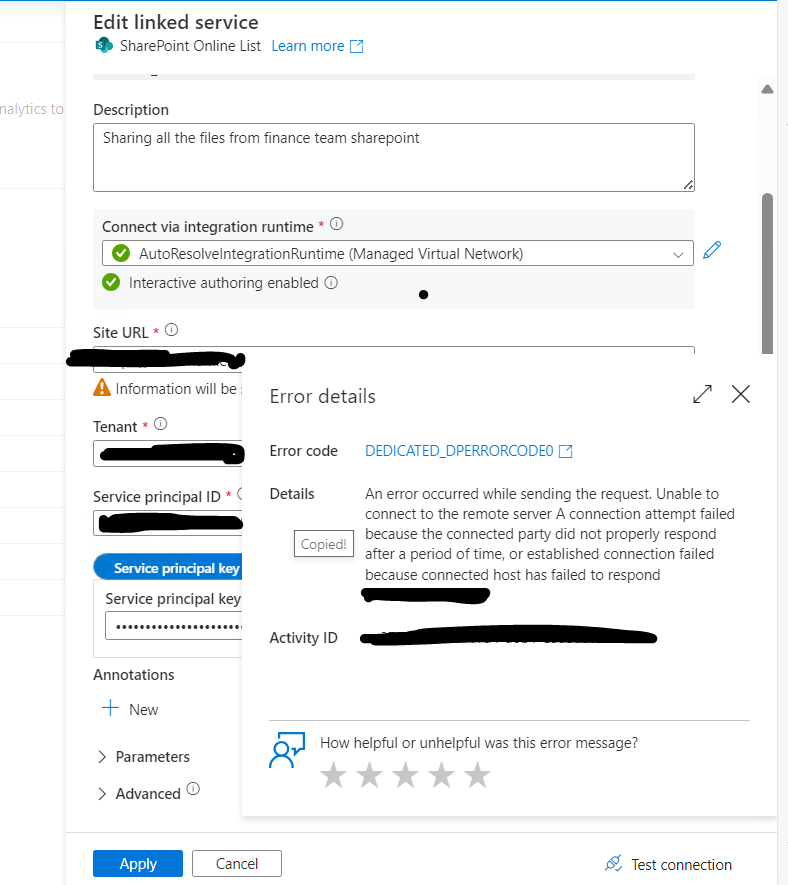Image resolution: width=788 pixels, height=885 pixels.
Task: Click the info icon next to Tenant
Action: click(161, 424)
